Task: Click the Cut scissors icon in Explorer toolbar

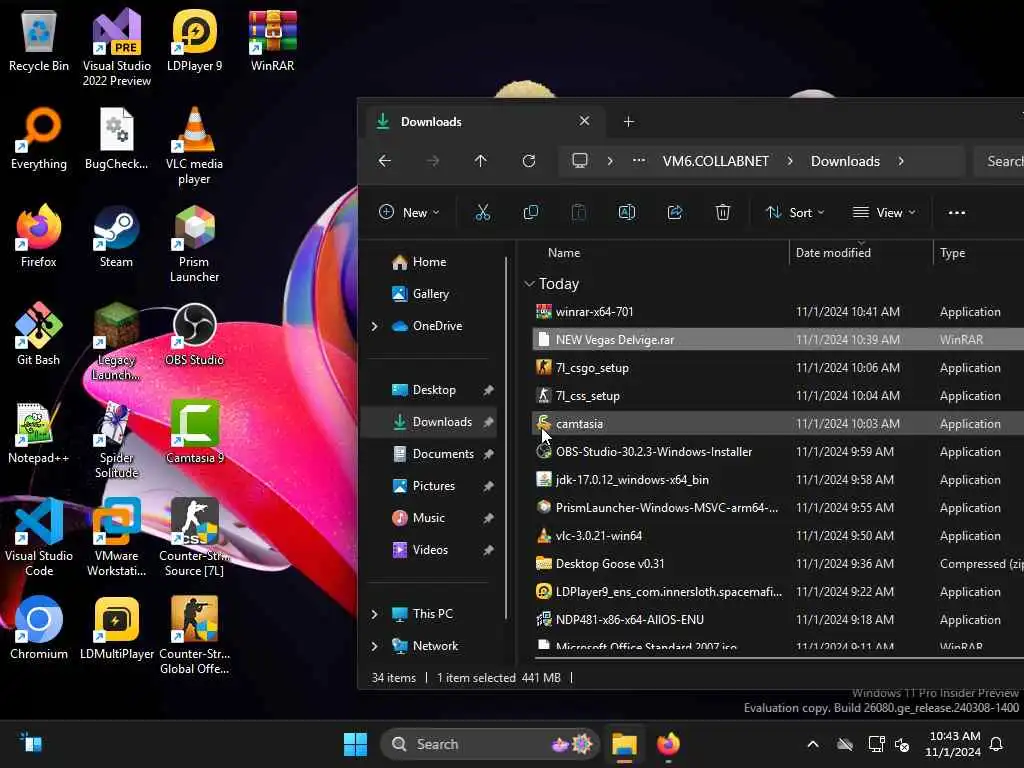Action: 483,212
